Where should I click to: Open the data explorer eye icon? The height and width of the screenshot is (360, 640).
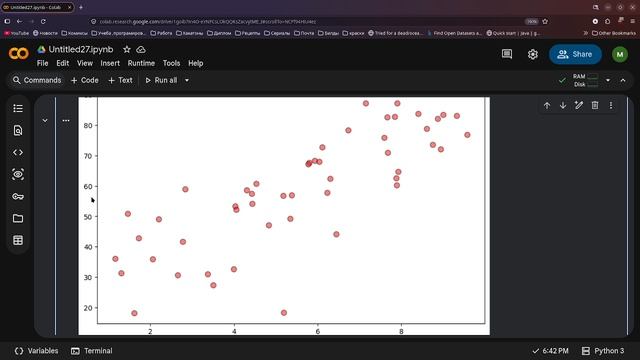point(18,174)
